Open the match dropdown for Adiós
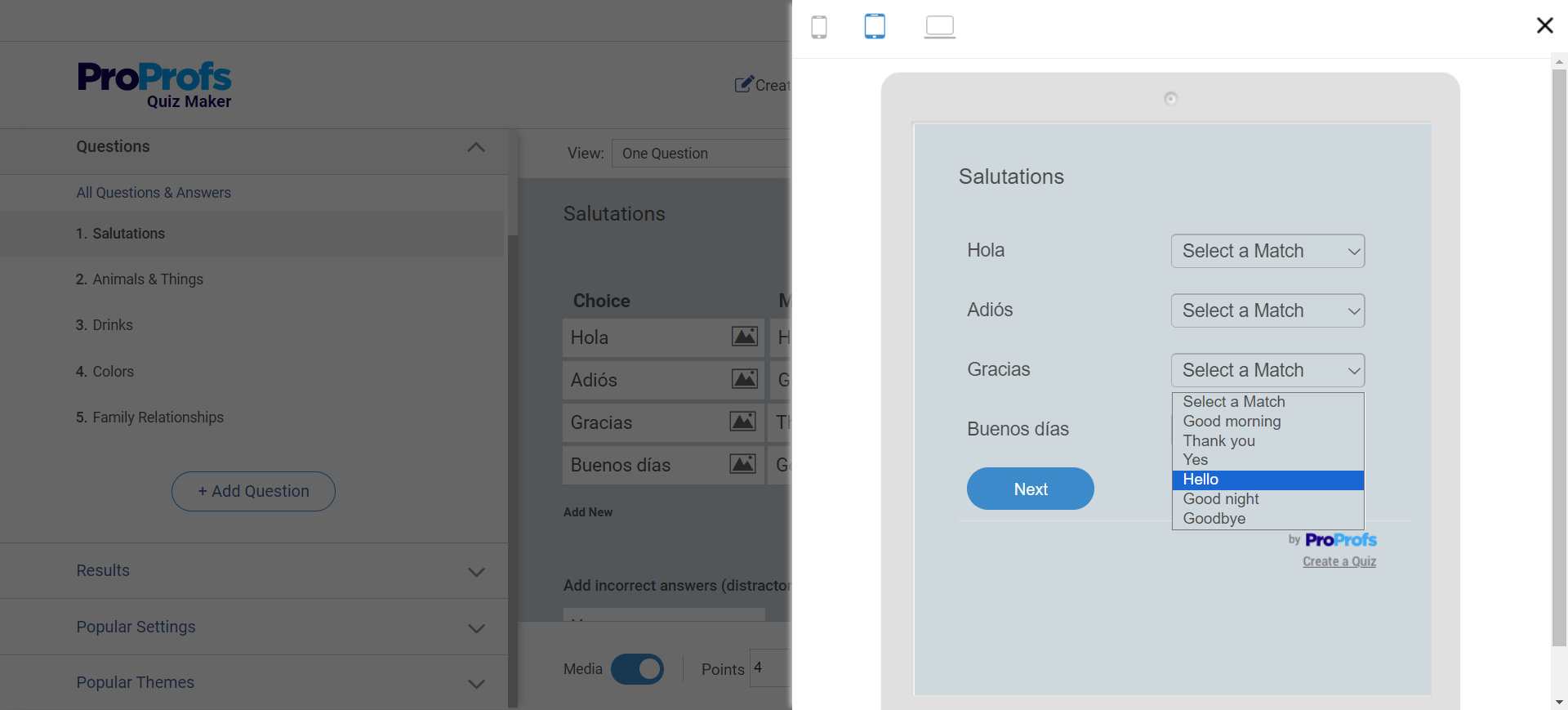 (x=1267, y=310)
